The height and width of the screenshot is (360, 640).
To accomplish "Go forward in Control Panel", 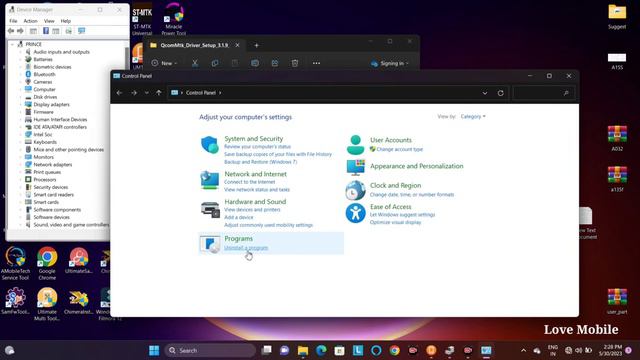I will click(134, 93).
